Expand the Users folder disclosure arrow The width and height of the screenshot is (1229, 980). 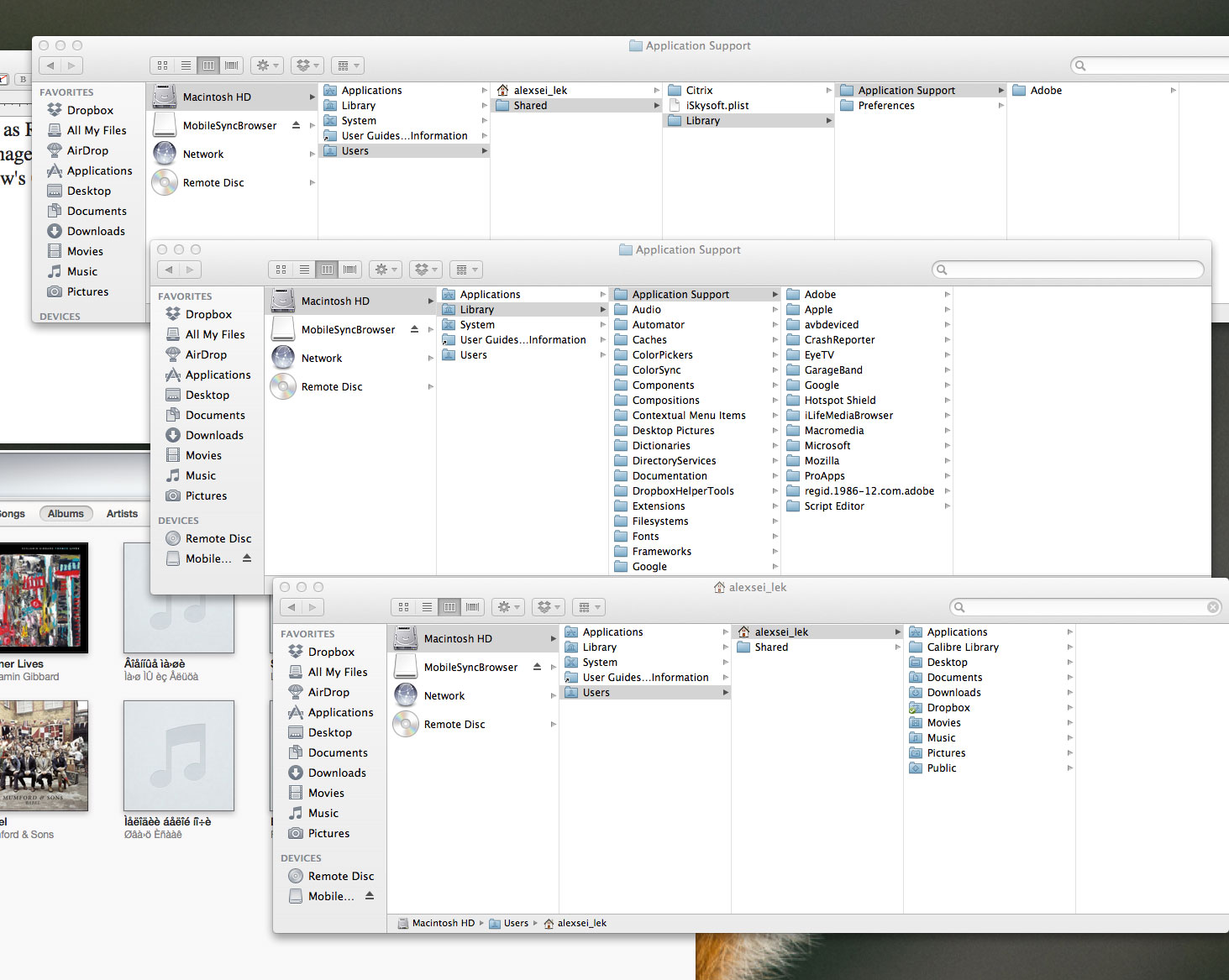pyautogui.click(x=725, y=692)
